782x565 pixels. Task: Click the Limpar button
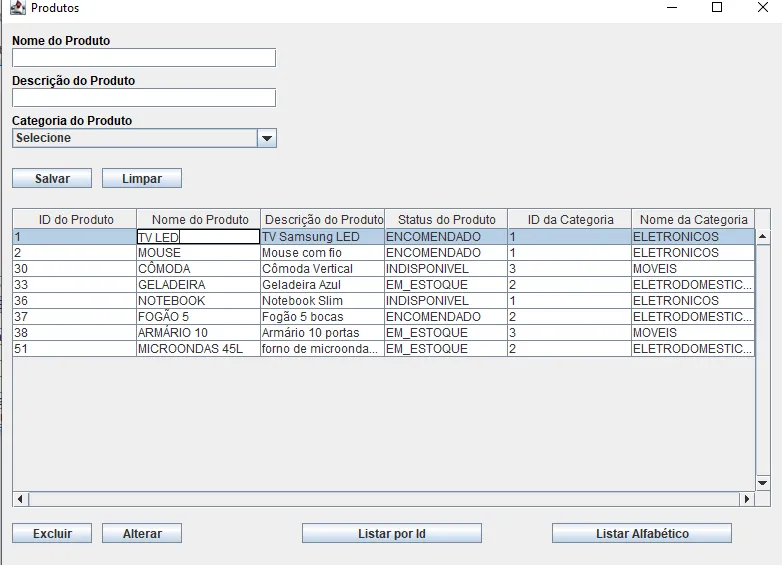pos(142,179)
